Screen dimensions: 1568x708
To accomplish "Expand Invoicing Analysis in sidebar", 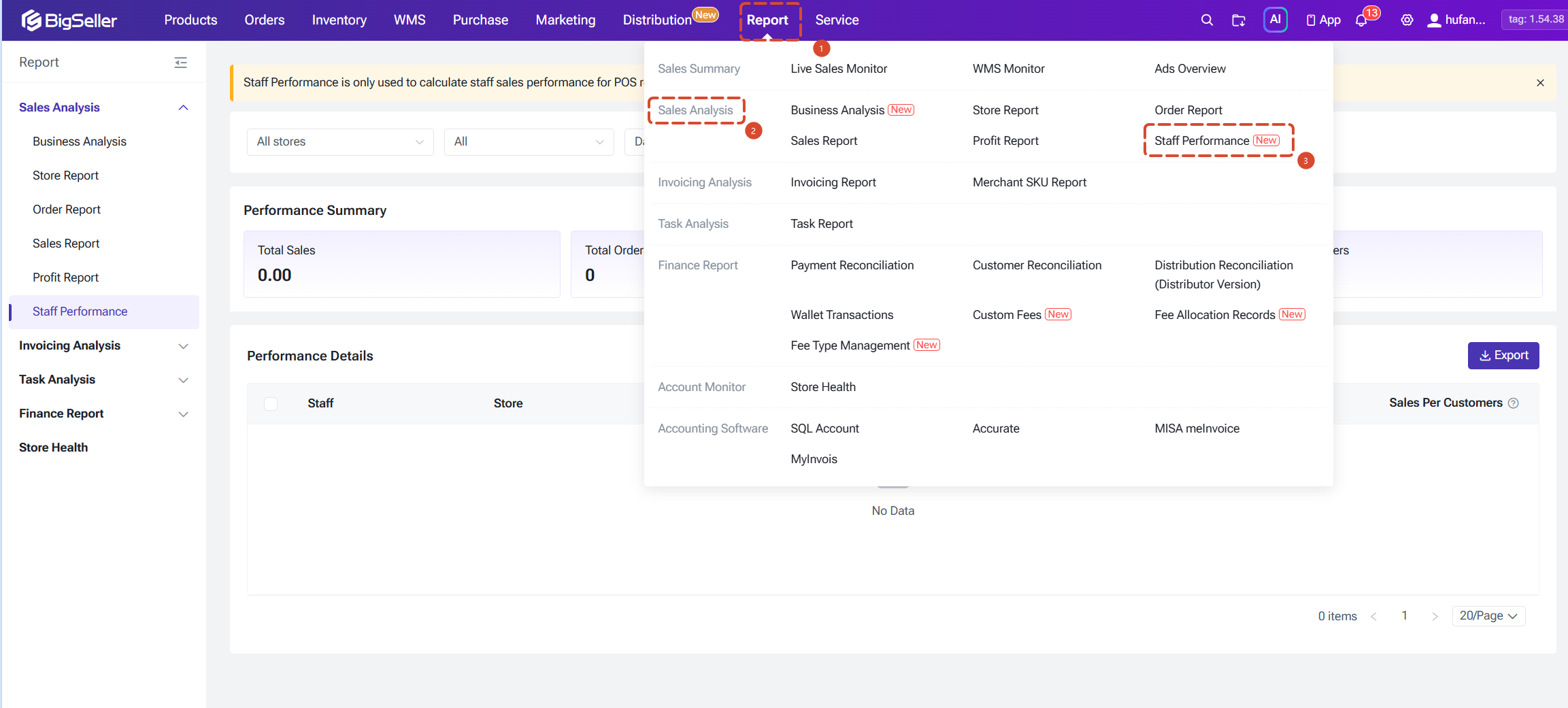I will pyautogui.click(x=103, y=346).
